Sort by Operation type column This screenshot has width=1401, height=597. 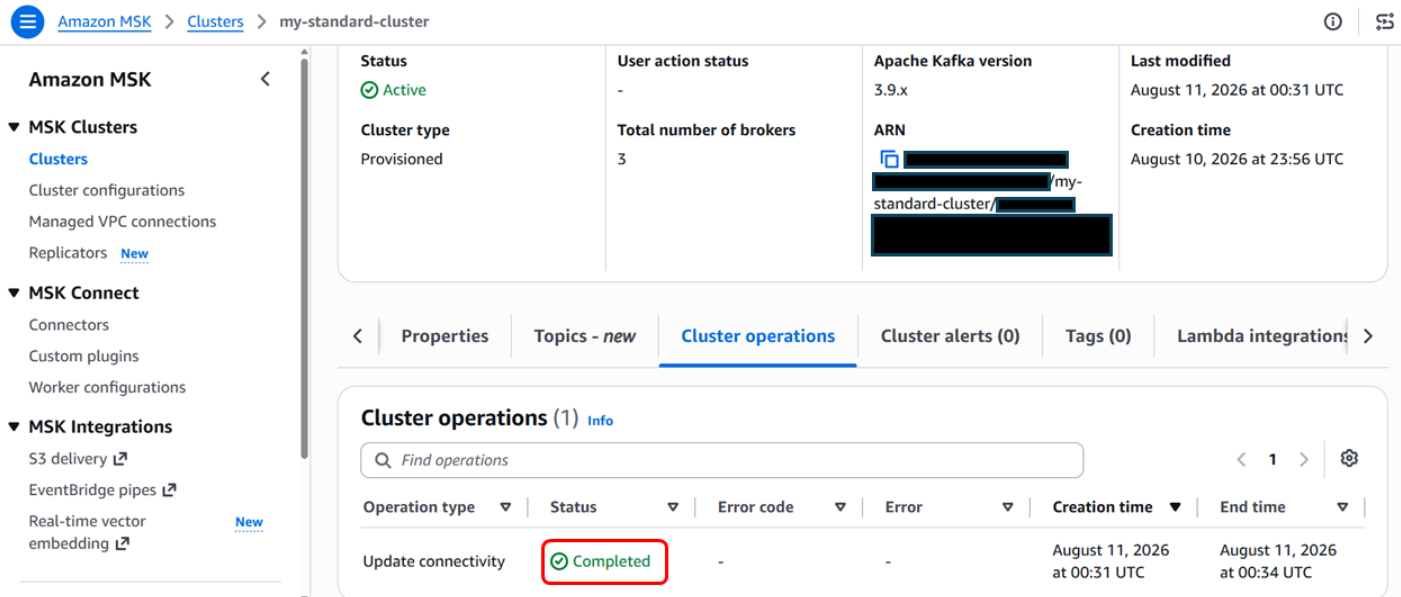(x=505, y=507)
